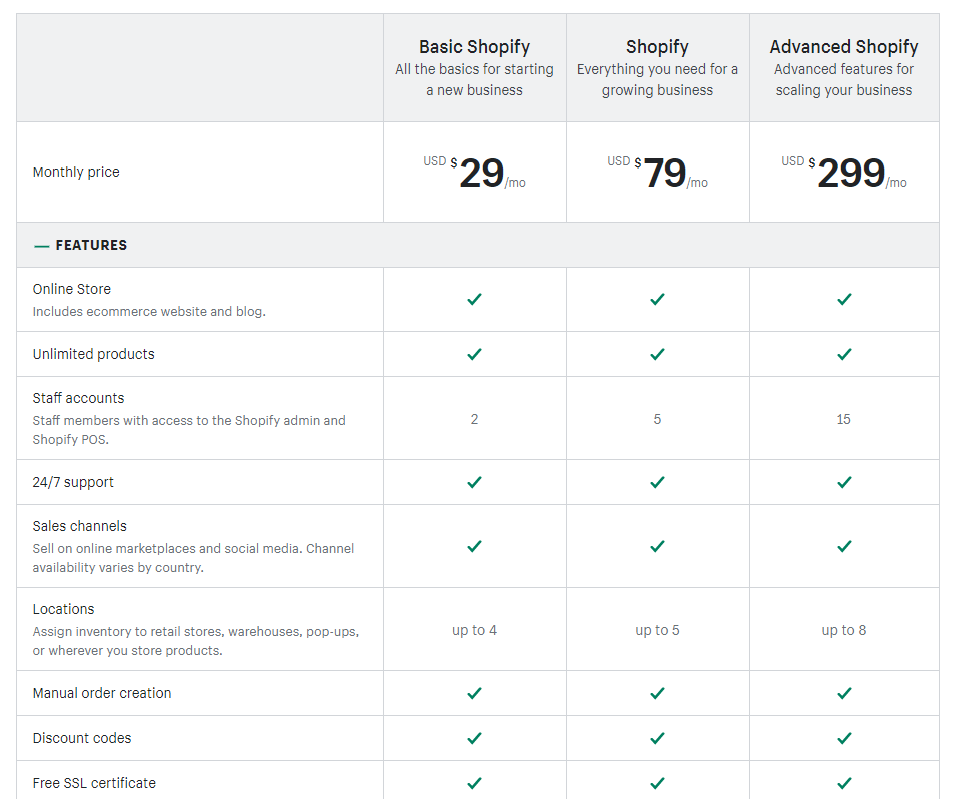
Task: Click the $299 per month price
Action: pos(844,172)
